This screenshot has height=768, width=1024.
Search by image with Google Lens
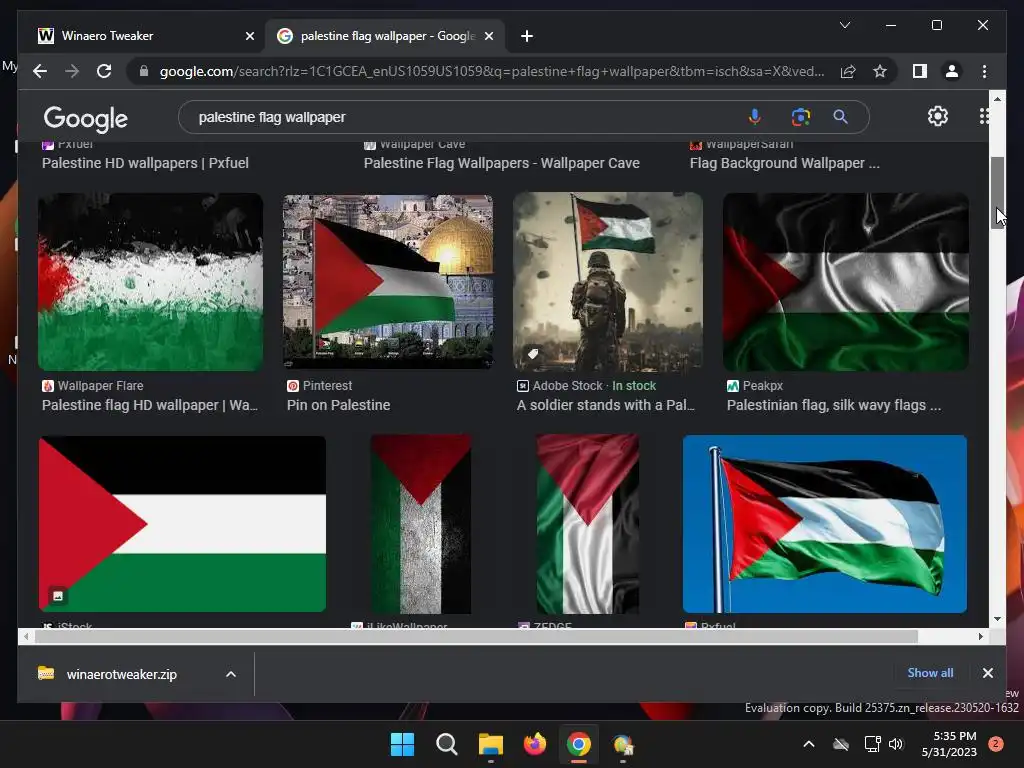click(x=801, y=117)
